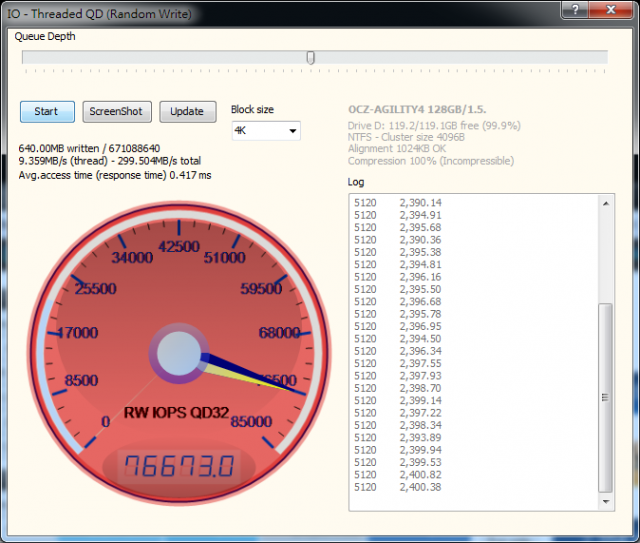
Task: Click the 68000 gauge scale label
Action: (280, 333)
